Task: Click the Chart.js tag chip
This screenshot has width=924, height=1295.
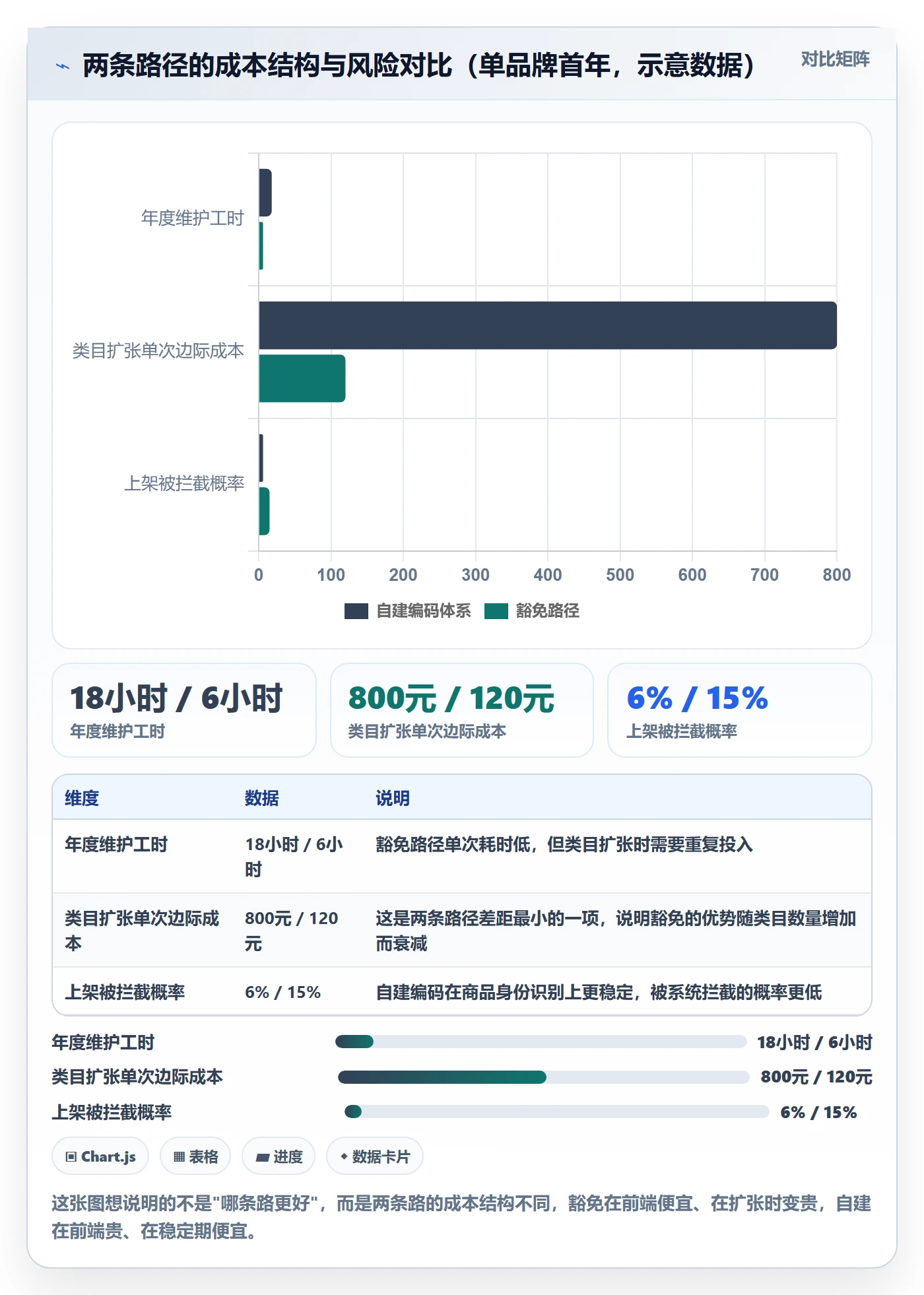Action: 100,1156
